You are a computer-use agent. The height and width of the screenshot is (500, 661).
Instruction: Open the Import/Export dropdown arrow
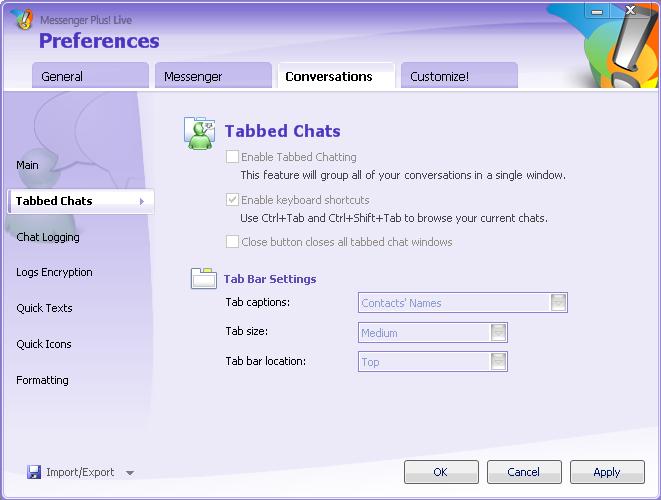click(130, 473)
